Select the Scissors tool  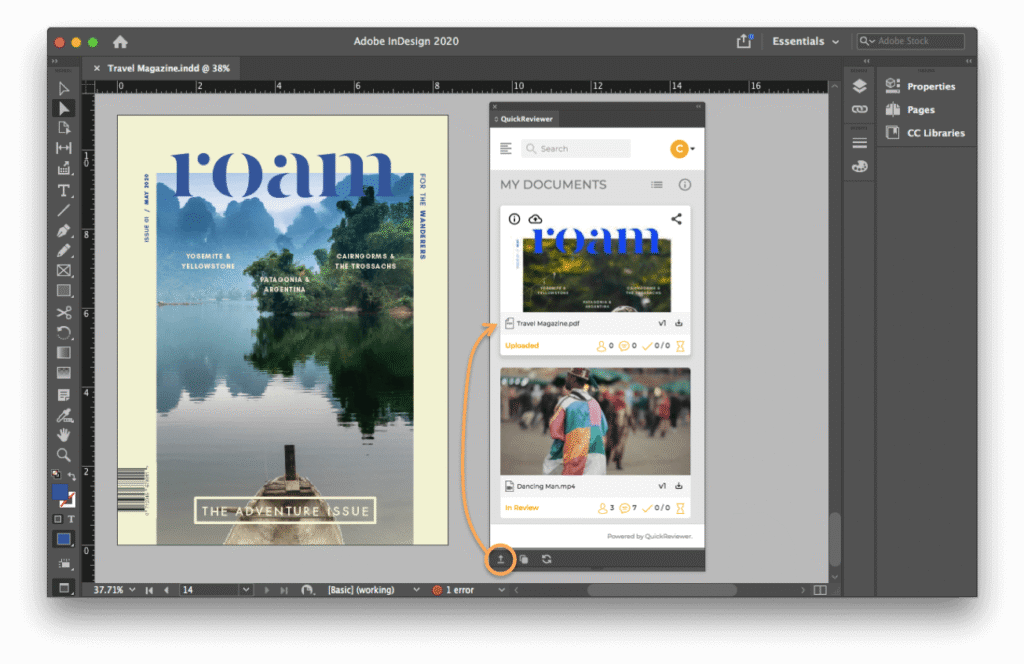pos(64,312)
